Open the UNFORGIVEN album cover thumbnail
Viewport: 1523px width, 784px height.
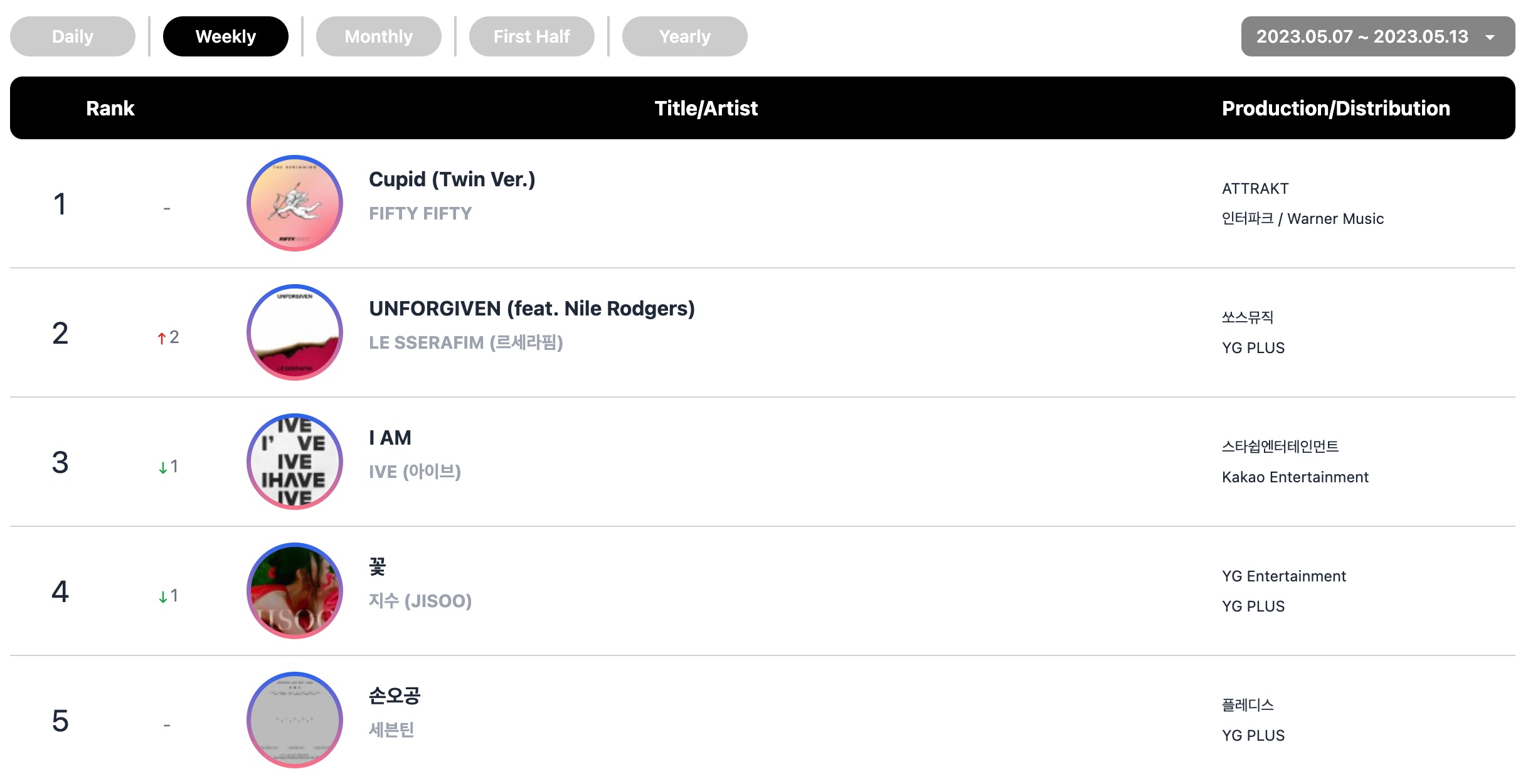coord(295,332)
